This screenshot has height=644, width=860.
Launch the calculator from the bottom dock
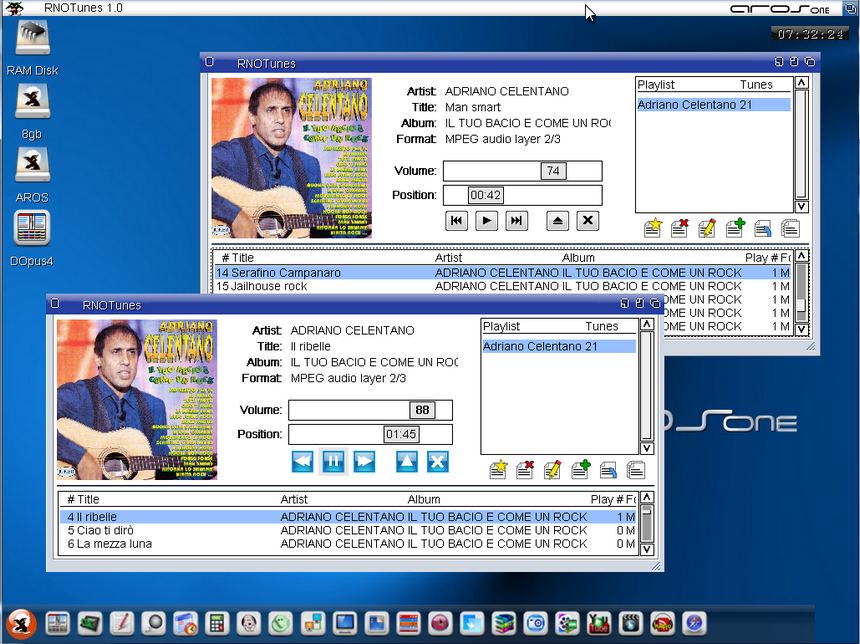point(215,623)
